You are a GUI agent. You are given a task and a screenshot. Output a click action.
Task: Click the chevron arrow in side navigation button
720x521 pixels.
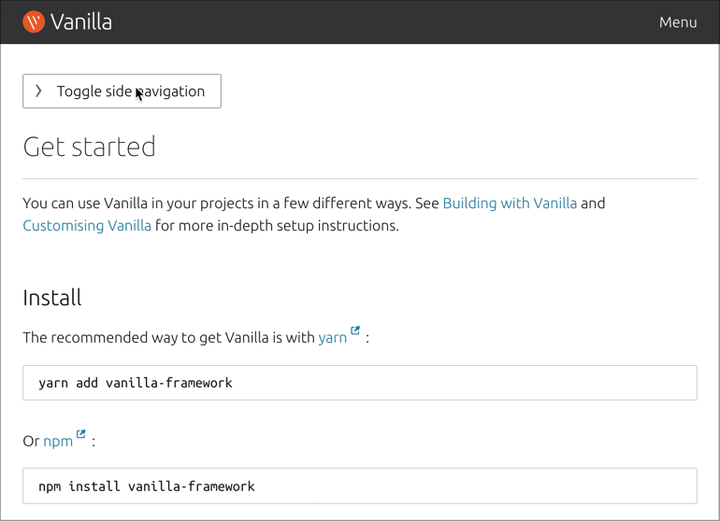coord(39,91)
